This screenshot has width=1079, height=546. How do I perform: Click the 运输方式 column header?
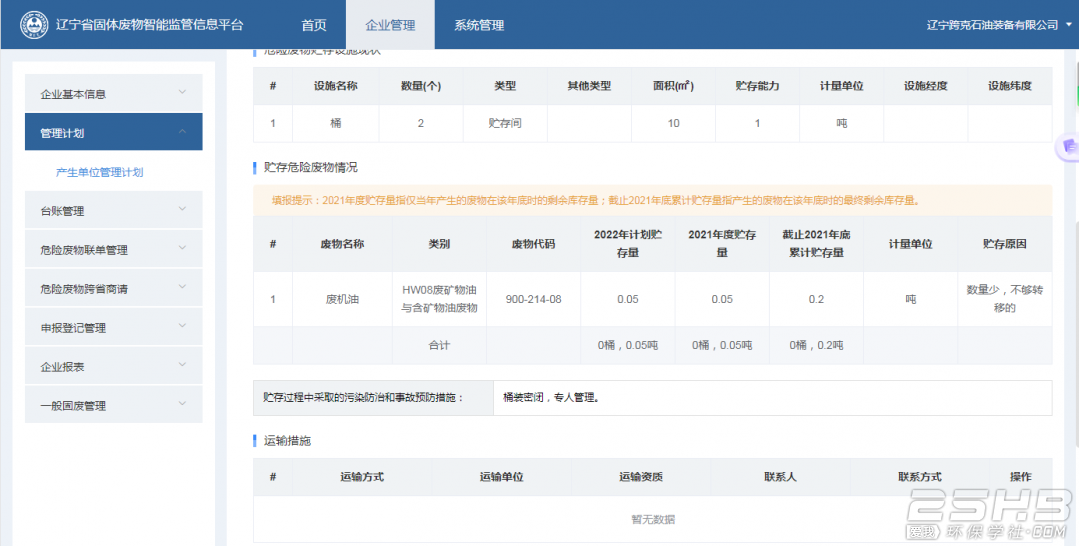(x=362, y=476)
